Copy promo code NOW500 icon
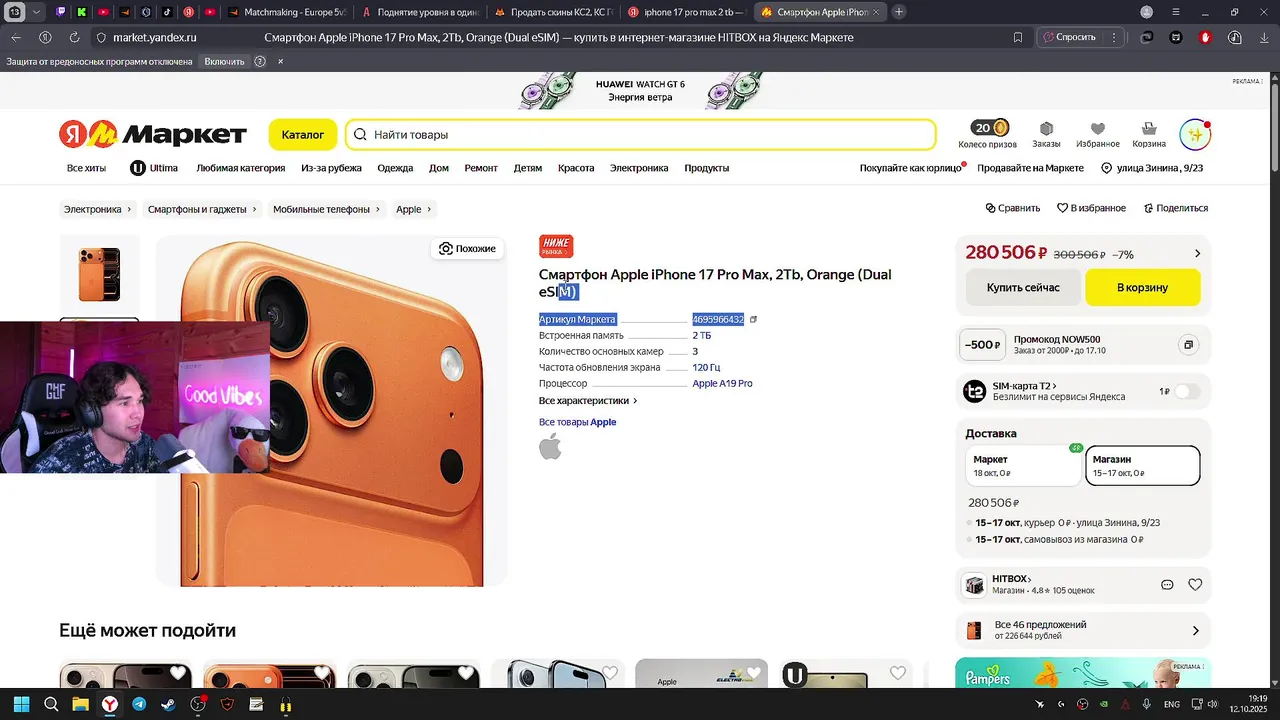 click(x=1188, y=345)
